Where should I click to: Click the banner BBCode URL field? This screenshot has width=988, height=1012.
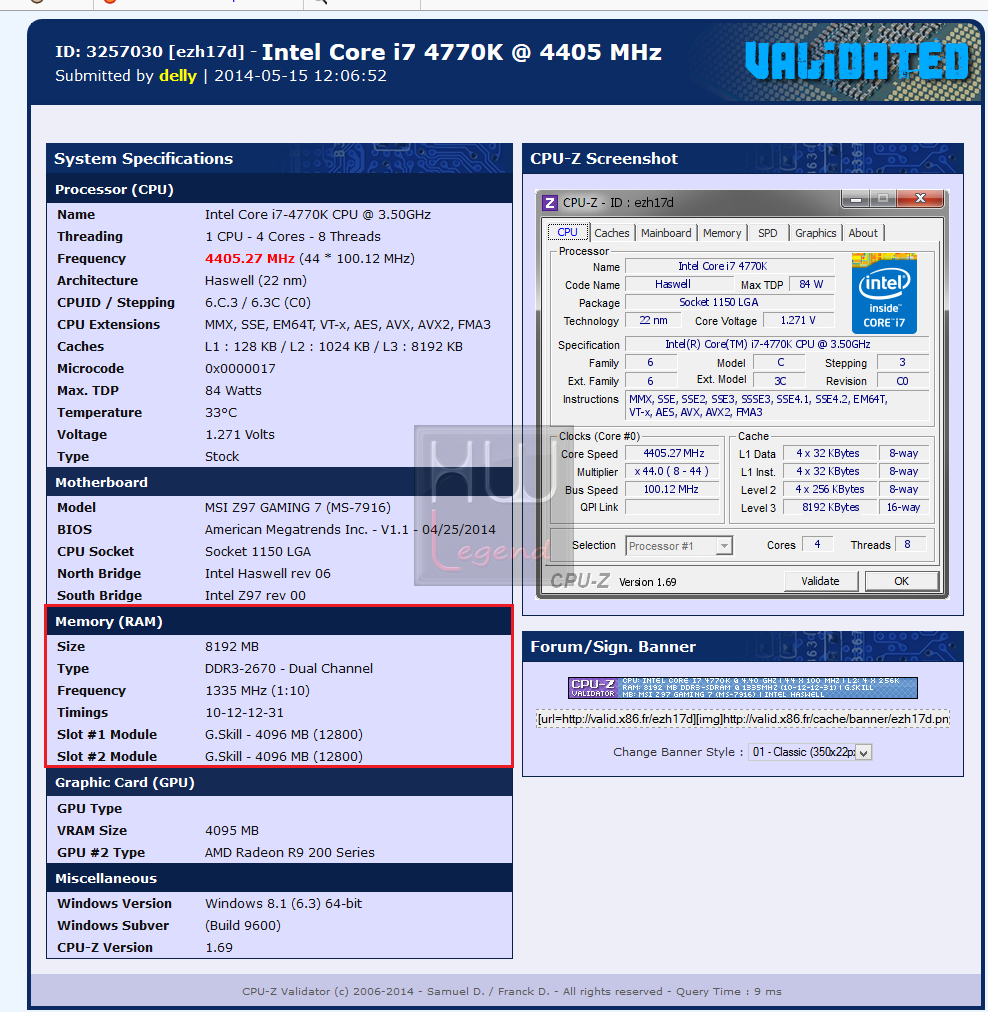coord(742,719)
